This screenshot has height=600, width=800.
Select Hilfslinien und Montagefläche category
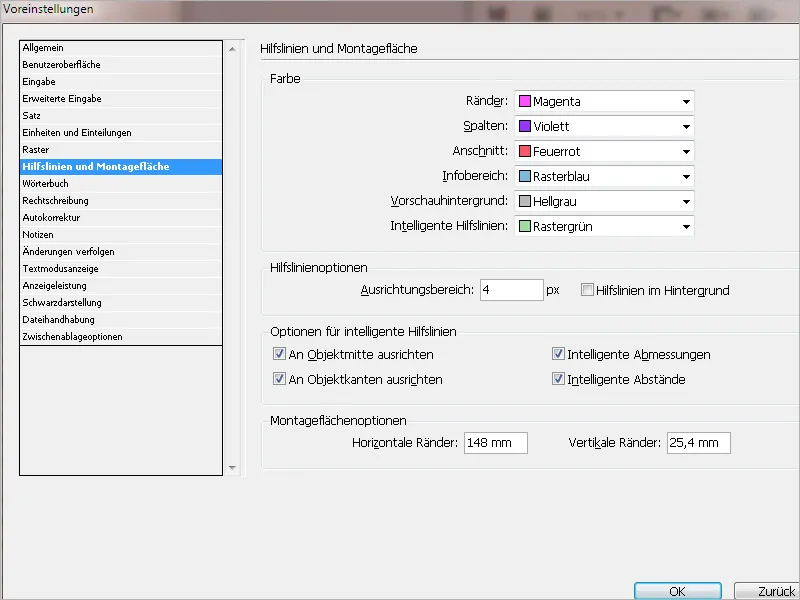click(121, 167)
